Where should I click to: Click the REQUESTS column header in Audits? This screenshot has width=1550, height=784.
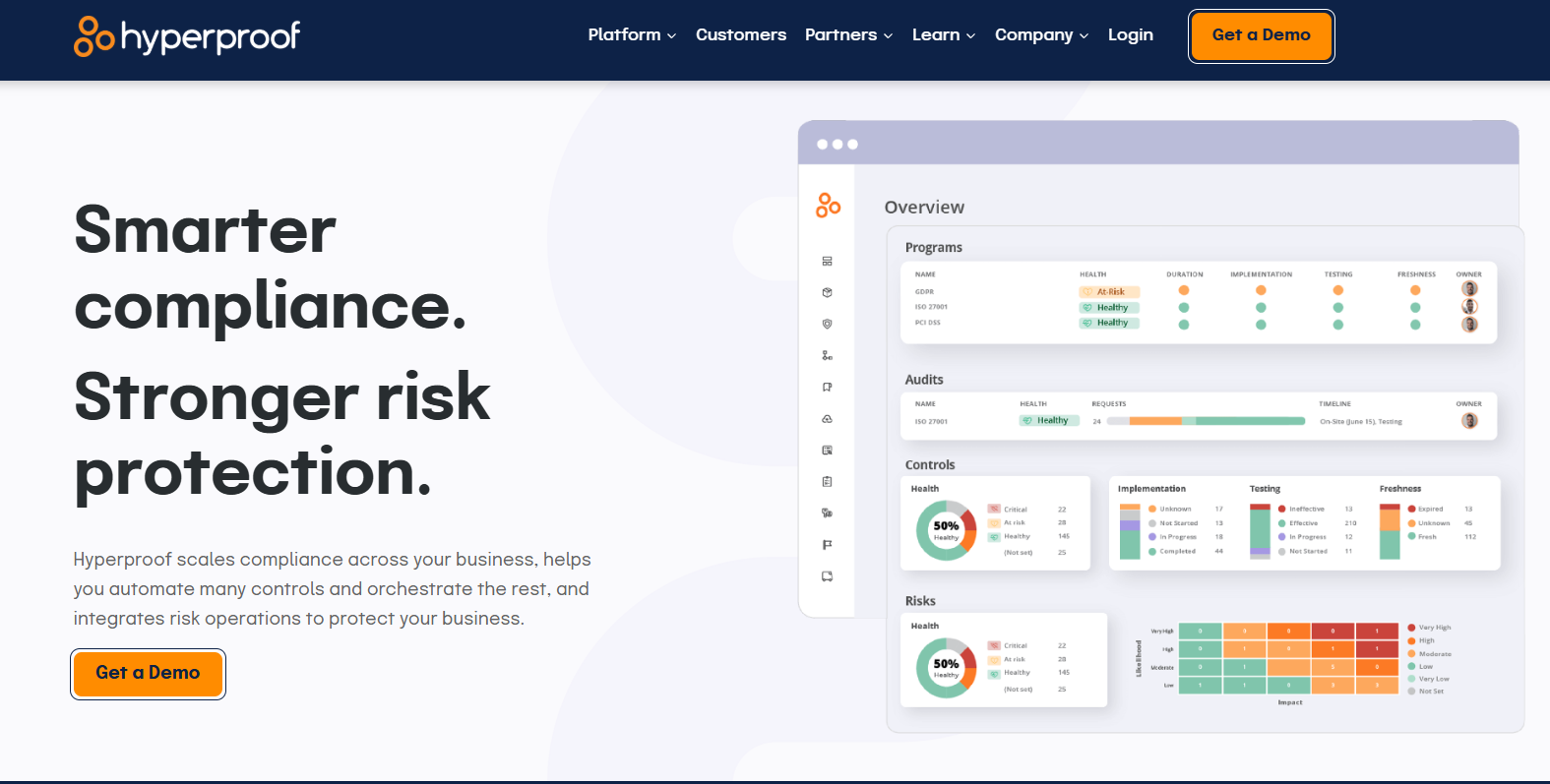pyautogui.click(x=1108, y=404)
